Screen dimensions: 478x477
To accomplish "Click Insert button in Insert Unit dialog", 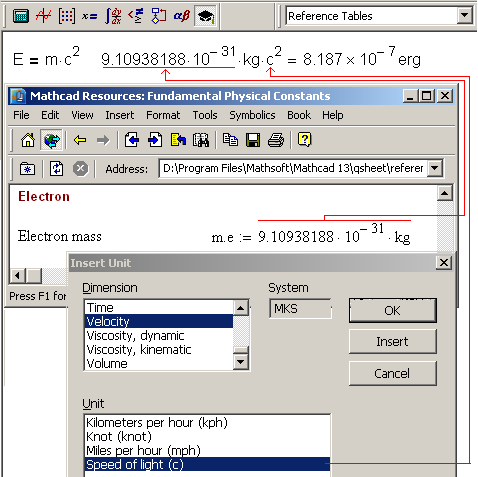I will point(392,342).
